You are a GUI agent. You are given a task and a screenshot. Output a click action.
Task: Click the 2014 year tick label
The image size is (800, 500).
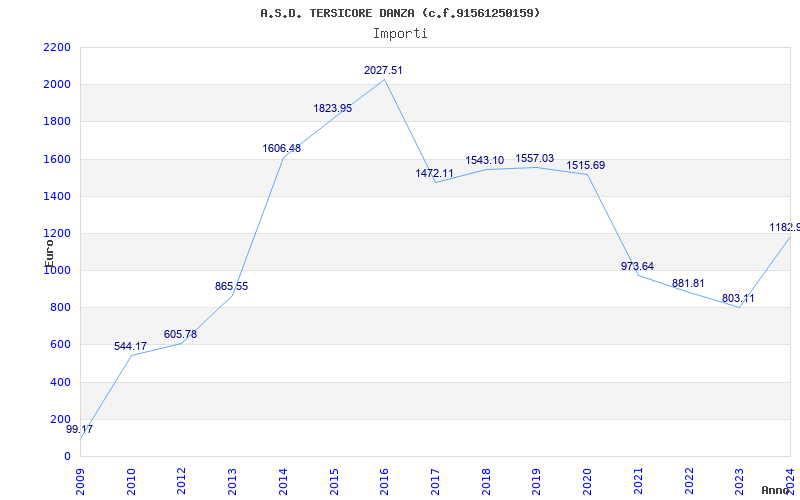(283, 482)
